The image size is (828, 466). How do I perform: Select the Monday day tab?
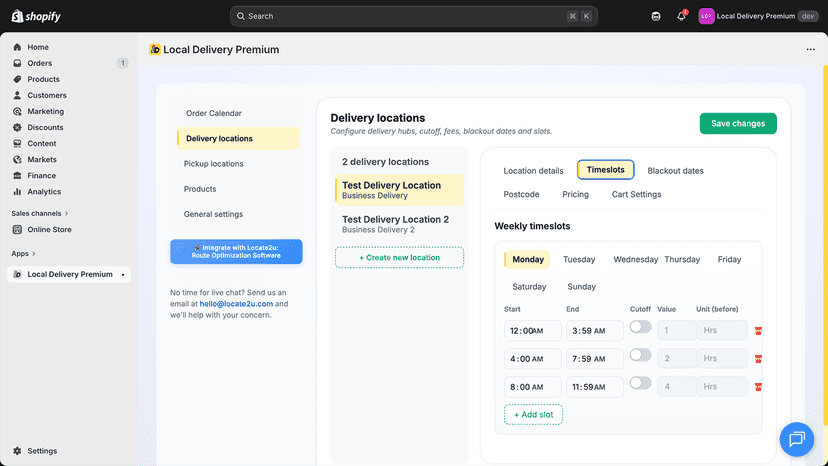pyautogui.click(x=527, y=259)
